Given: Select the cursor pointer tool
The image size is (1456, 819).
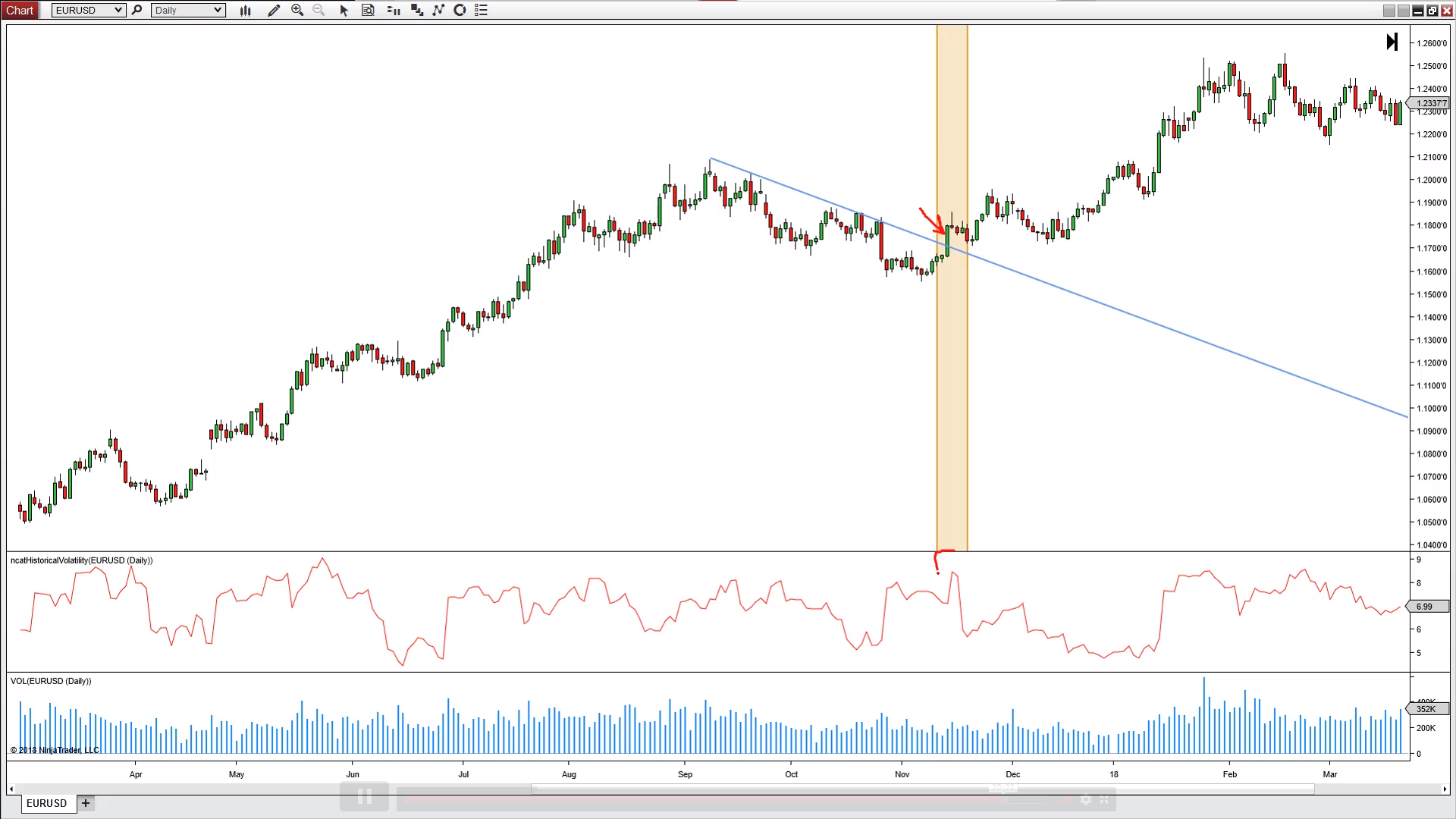Looking at the screenshot, I should (x=344, y=10).
